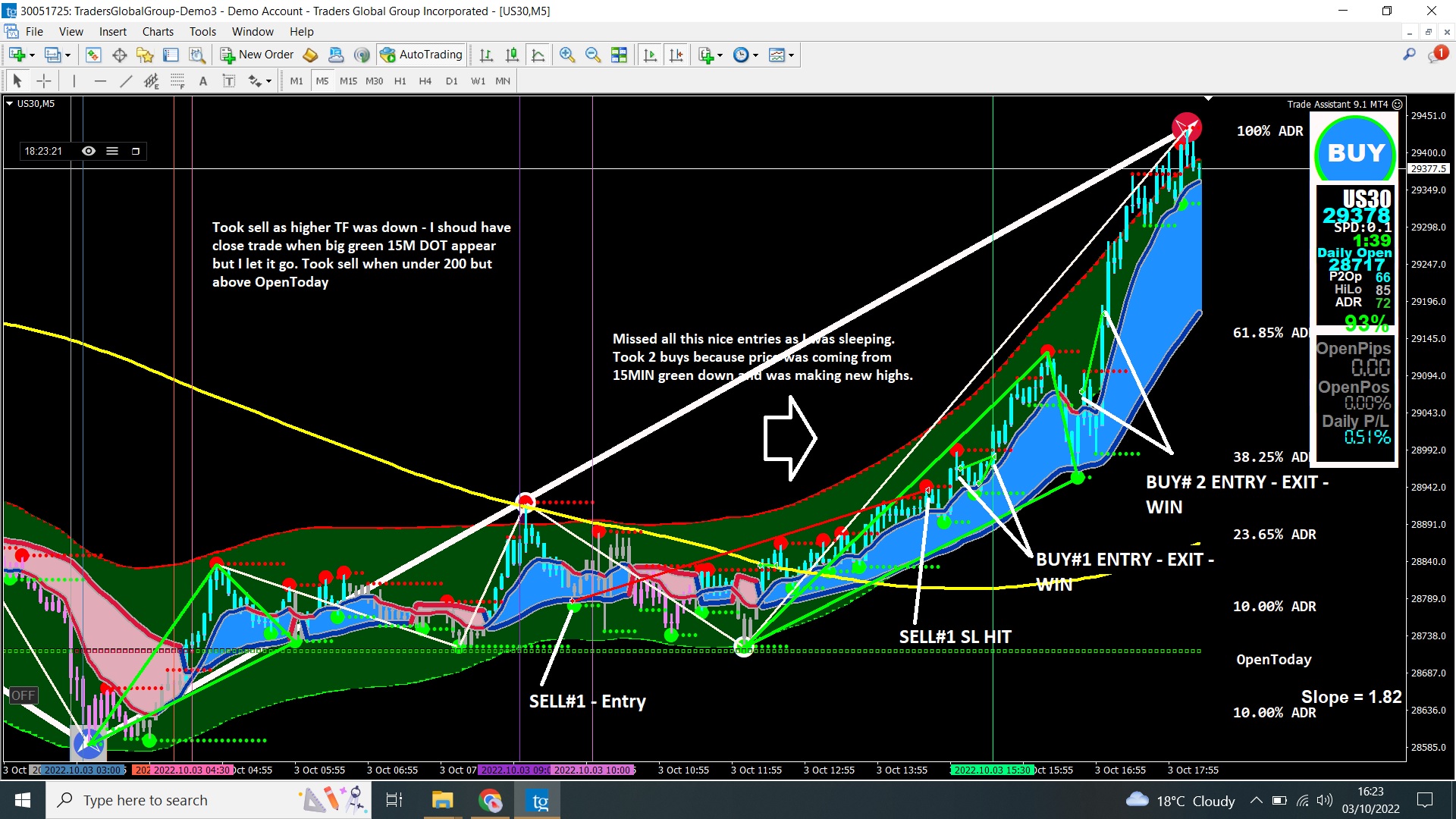Open the Insert menu
The height and width of the screenshot is (819, 1456).
(112, 32)
